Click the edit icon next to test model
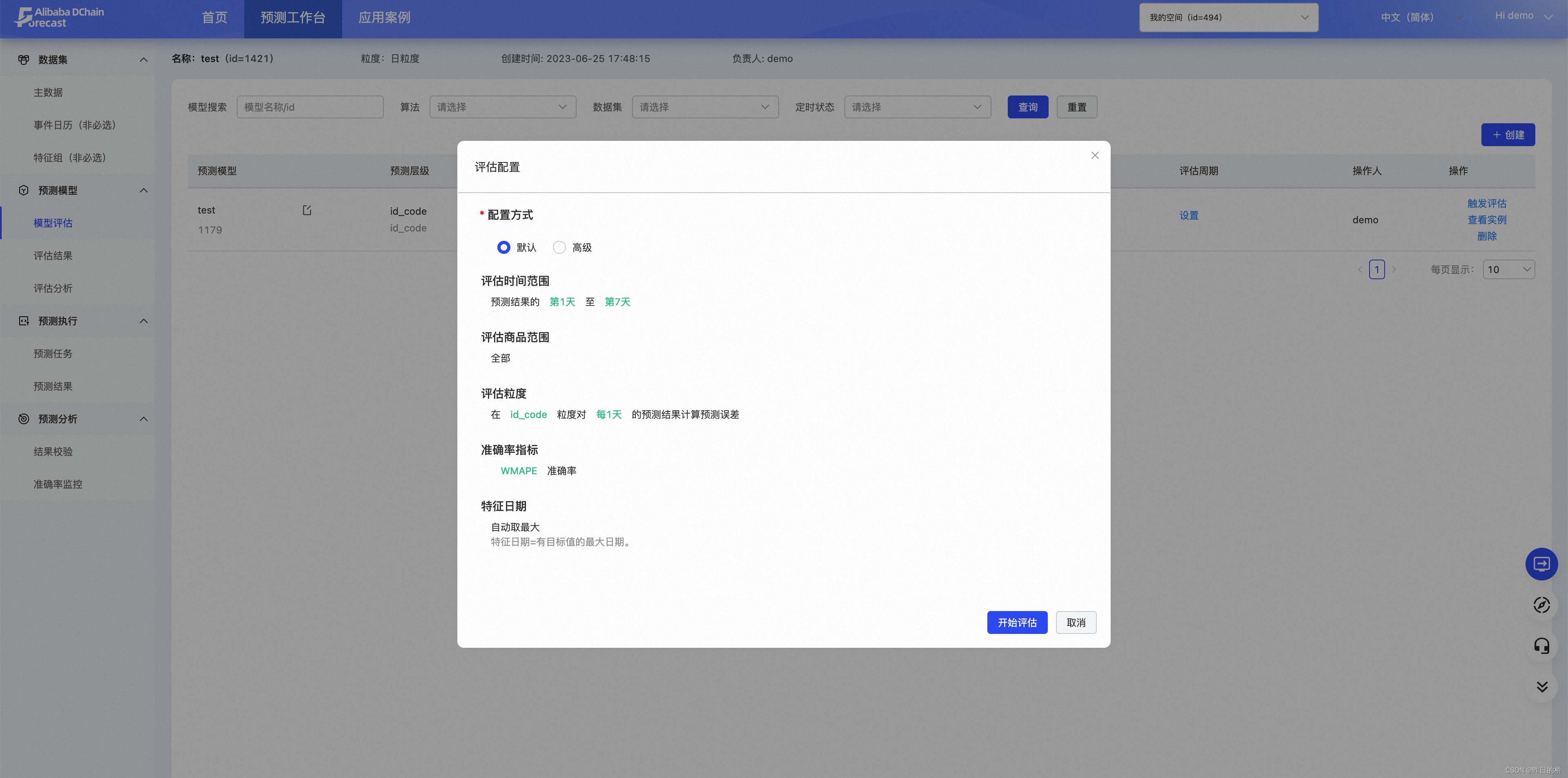Image resolution: width=1568 pixels, height=778 pixels. pos(307,210)
